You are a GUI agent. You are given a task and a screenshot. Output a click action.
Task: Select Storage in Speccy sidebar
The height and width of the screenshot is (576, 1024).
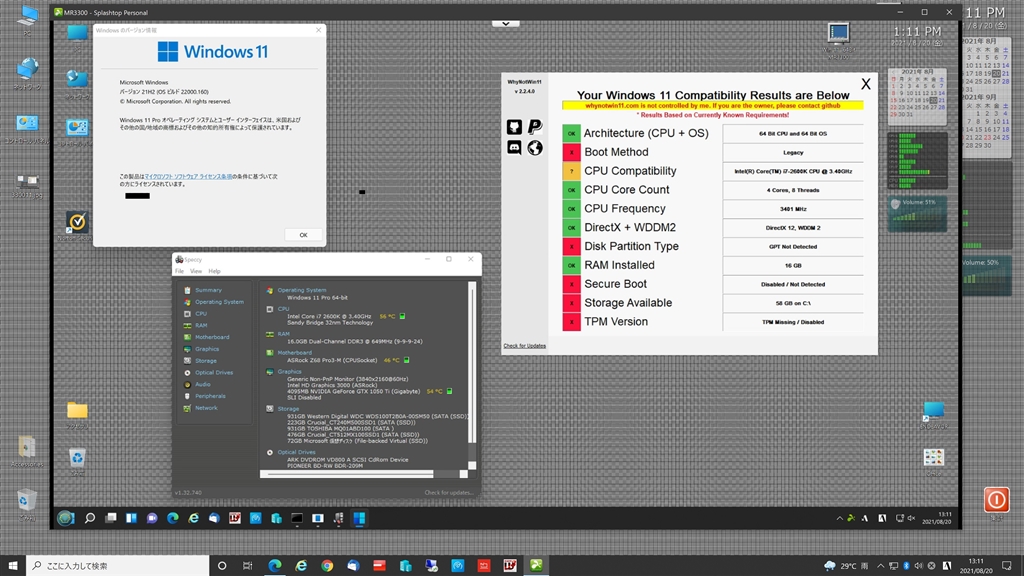tap(206, 360)
